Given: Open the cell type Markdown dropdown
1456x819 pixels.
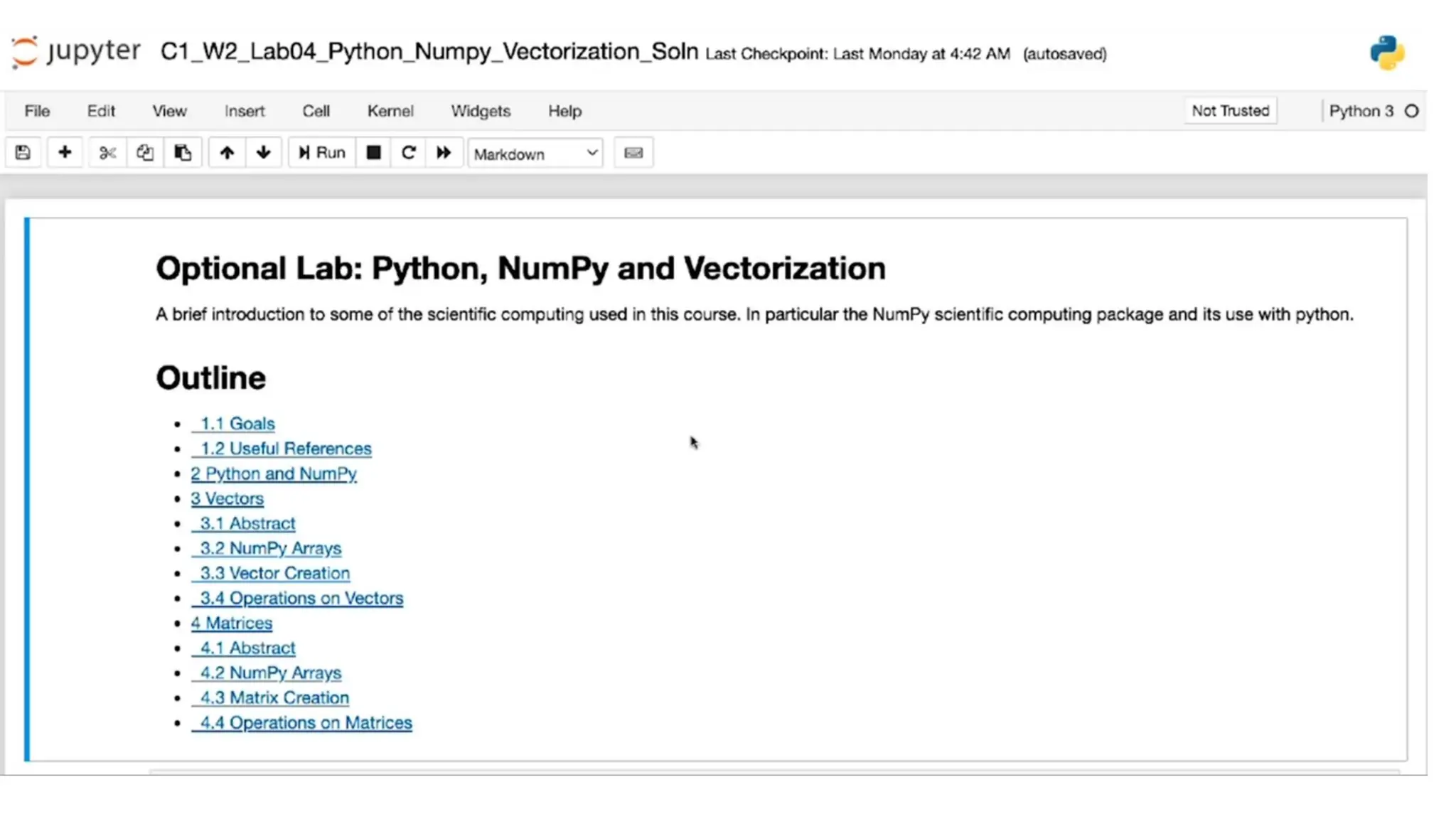Looking at the screenshot, I should click(535, 154).
